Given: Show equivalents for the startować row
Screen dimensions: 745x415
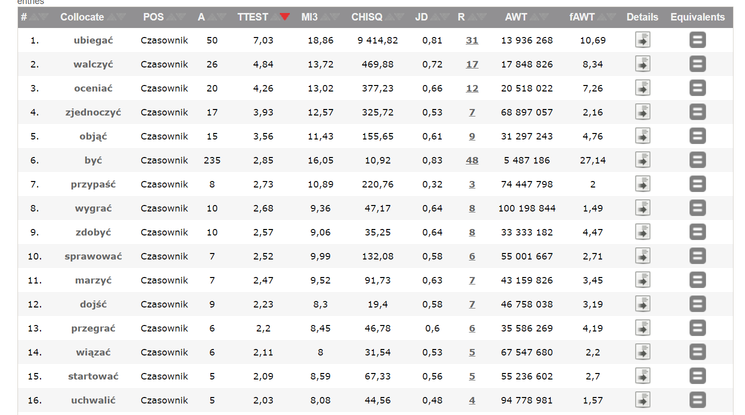Looking at the screenshot, I should pyautogui.click(x=697, y=376).
